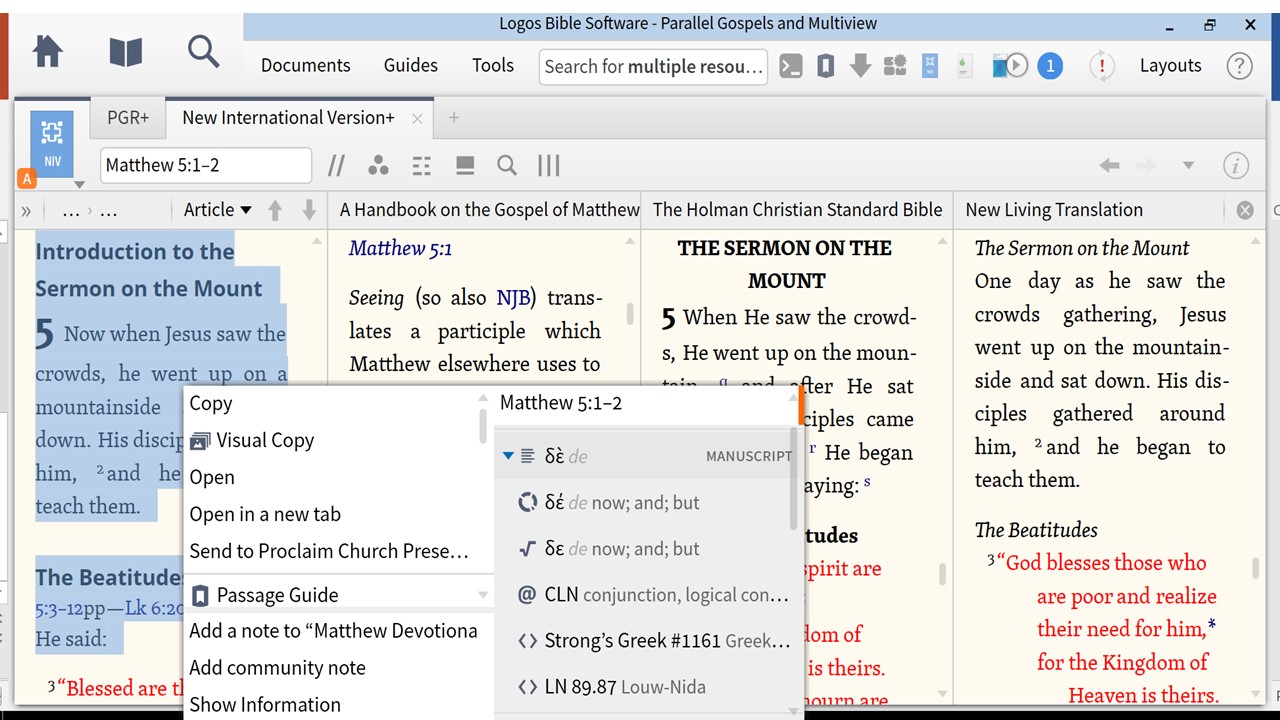Open the command box terminal icon
1280x720 pixels.
(791, 66)
